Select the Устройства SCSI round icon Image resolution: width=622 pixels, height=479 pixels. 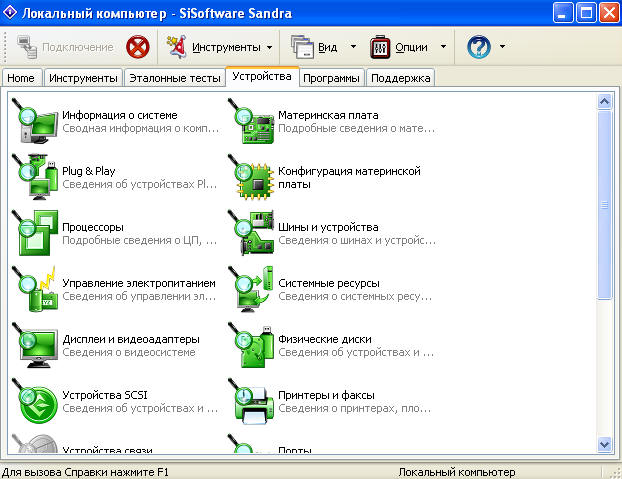(35, 400)
